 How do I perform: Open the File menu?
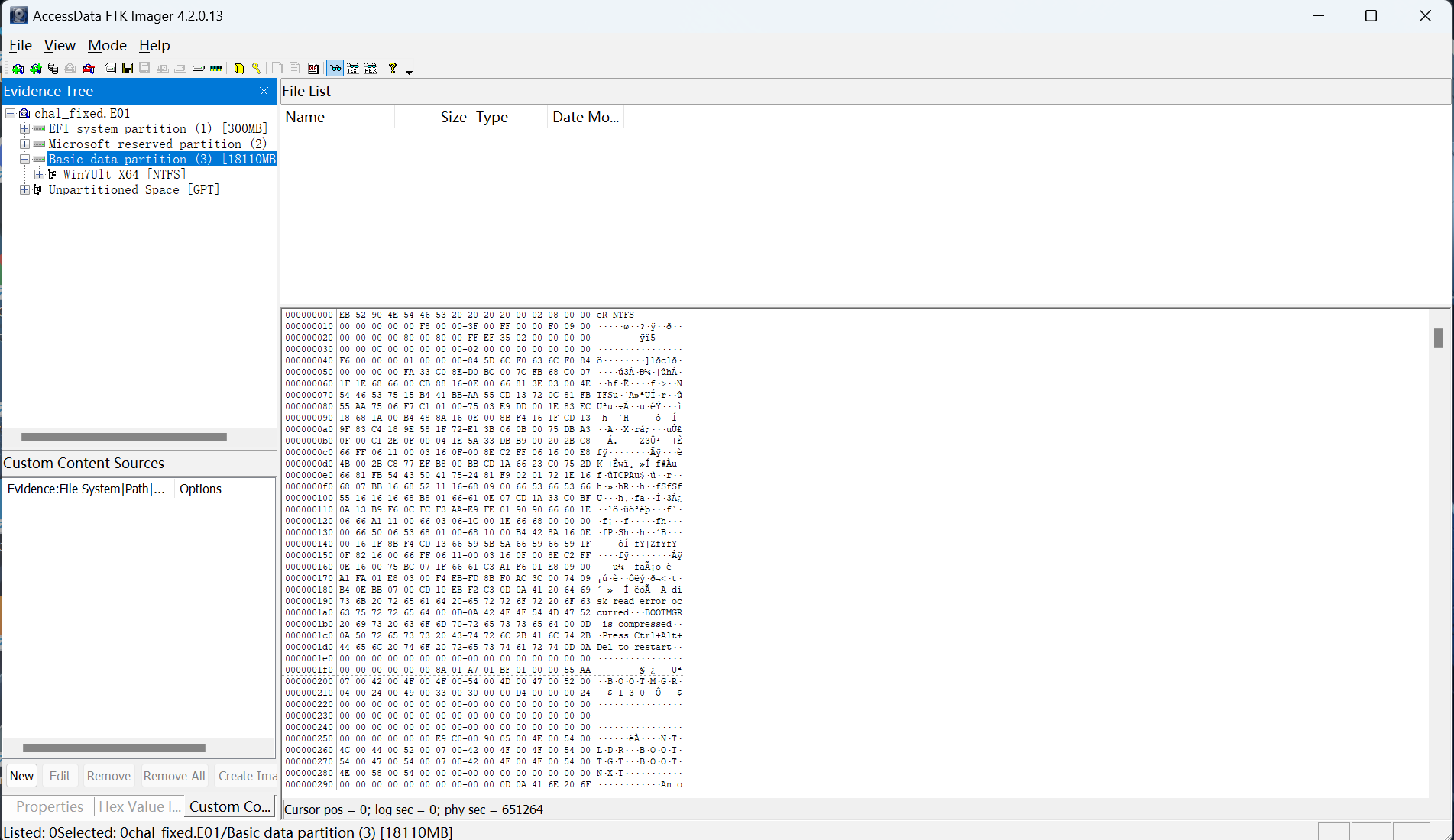click(x=21, y=45)
